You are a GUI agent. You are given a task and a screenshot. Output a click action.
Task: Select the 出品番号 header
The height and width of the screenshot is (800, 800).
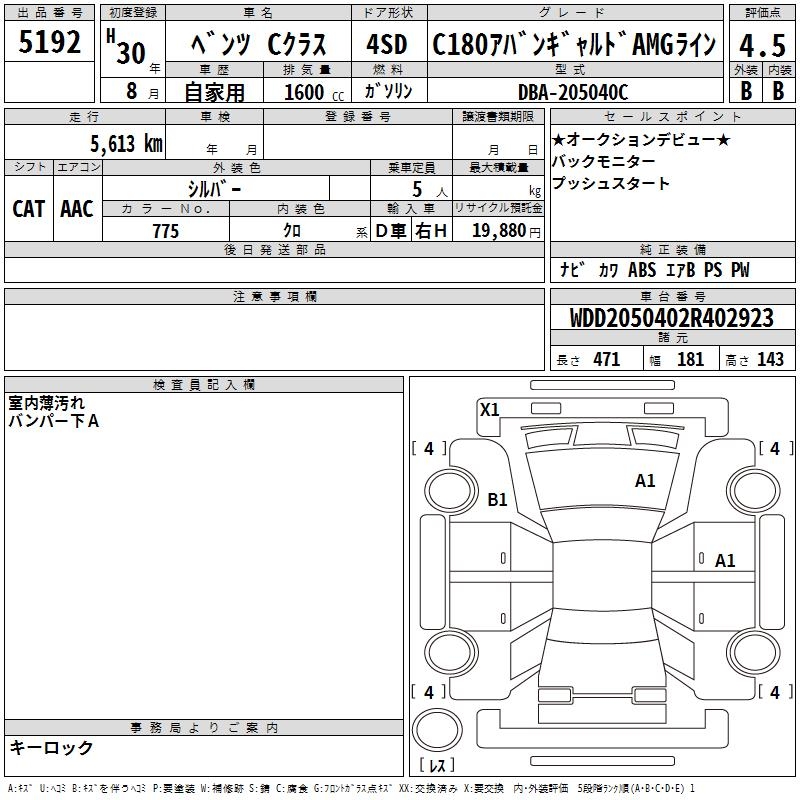pos(49,13)
